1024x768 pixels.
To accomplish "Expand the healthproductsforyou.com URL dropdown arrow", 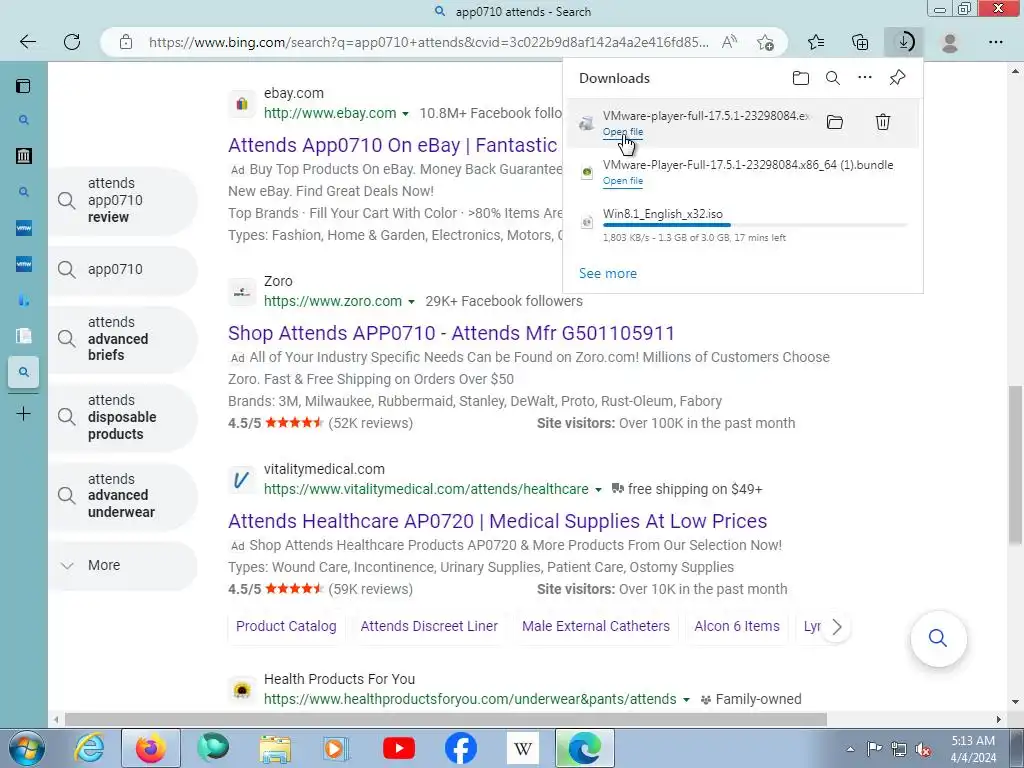I will (x=686, y=699).
